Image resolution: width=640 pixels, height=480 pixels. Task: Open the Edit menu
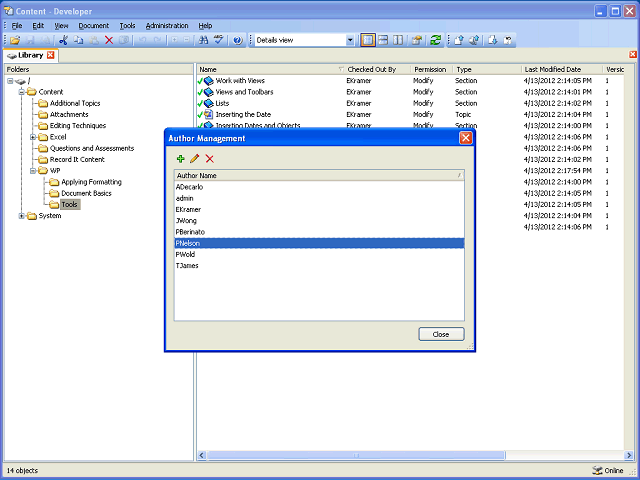38,26
